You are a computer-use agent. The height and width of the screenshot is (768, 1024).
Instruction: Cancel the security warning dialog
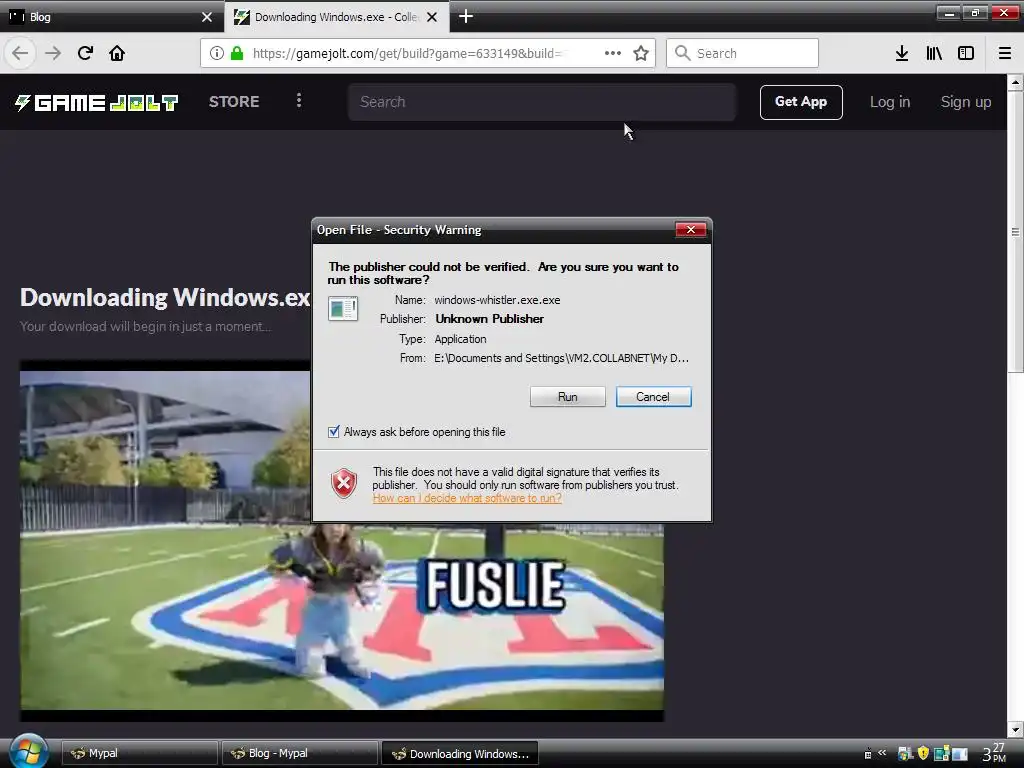pyautogui.click(x=653, y=396)
